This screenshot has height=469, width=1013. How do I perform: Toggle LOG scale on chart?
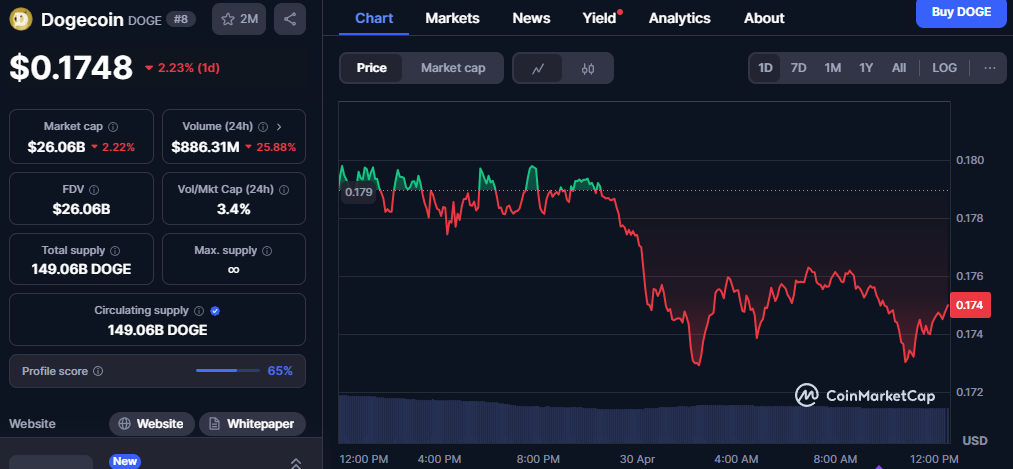coord(945,68)
